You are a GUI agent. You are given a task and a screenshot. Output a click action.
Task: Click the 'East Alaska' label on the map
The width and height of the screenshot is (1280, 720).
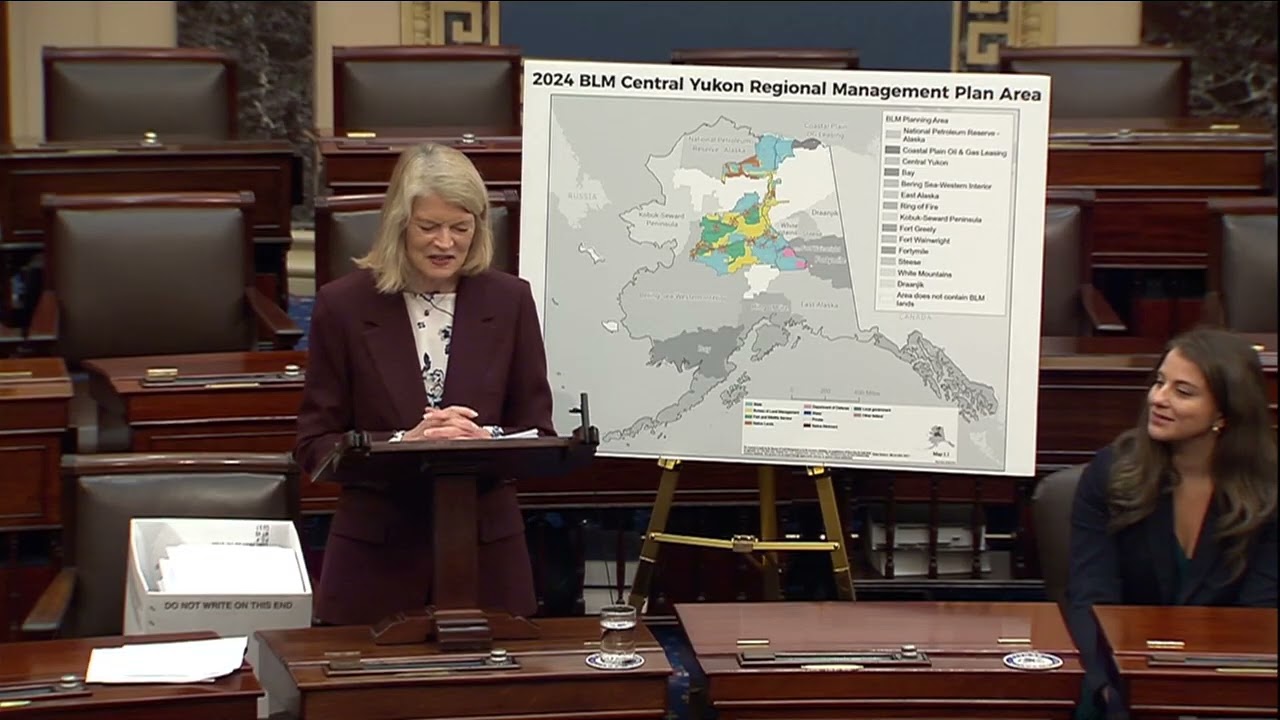tap(820, 303)
